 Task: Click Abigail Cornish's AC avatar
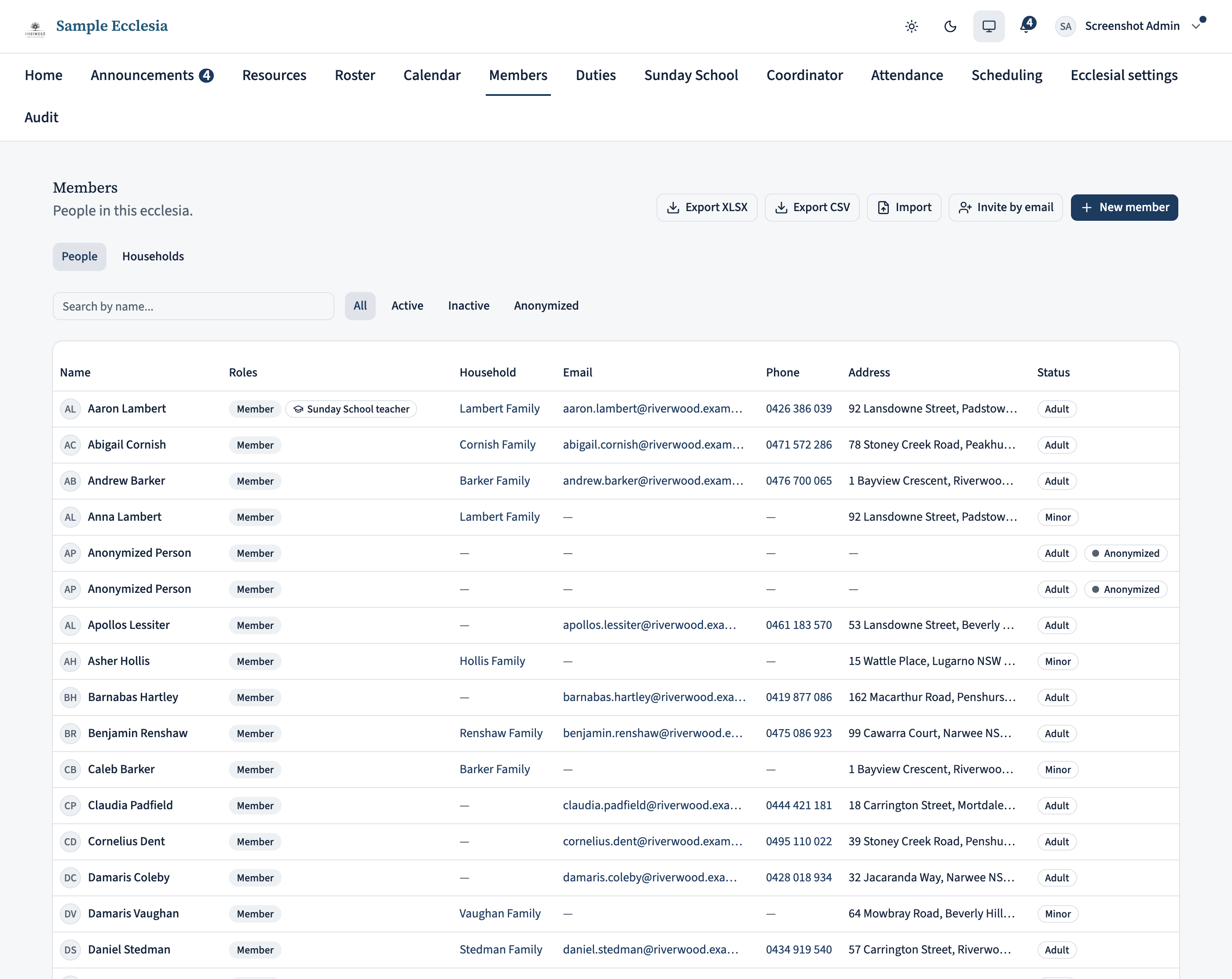point(70,445)
